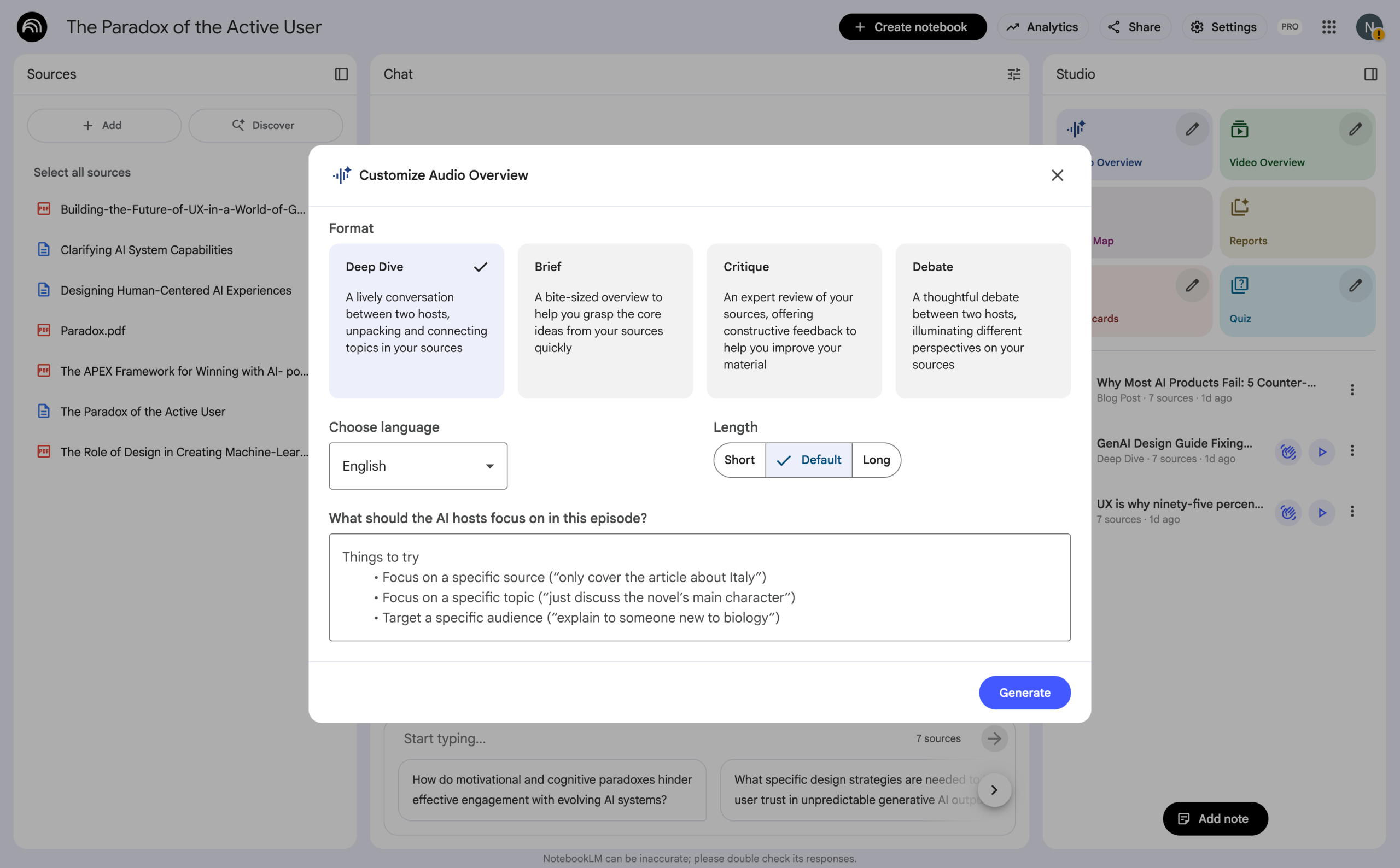1400x868 pixels.
Task: Play GenAI Design Guide audio
Action: point(1321,452)
